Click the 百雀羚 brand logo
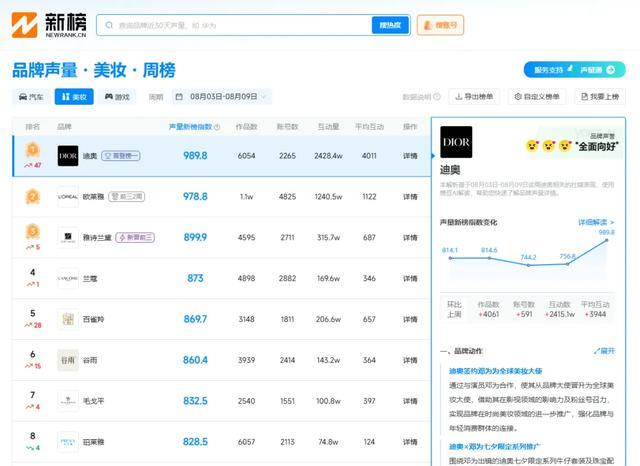The width and height of the screenshot is (640, 466). click(x=67, y=319)
